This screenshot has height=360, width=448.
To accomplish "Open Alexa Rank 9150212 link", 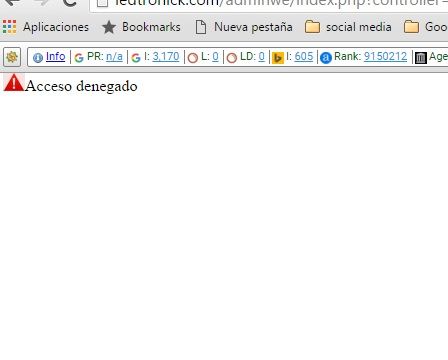I will coord(385,57).
